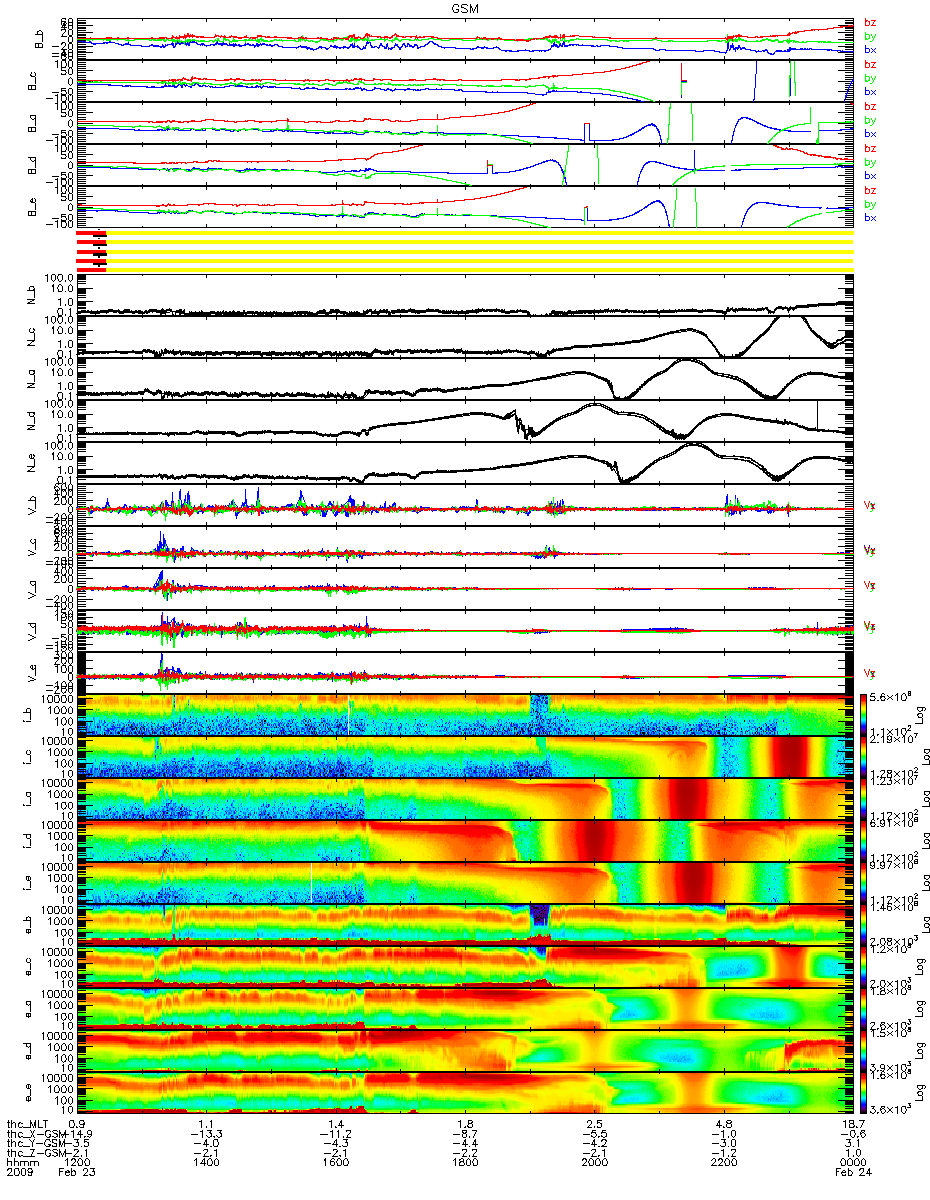Select the B_b axis label
This screenshot has height=1200, width=930.
click(x=39, y=38)
